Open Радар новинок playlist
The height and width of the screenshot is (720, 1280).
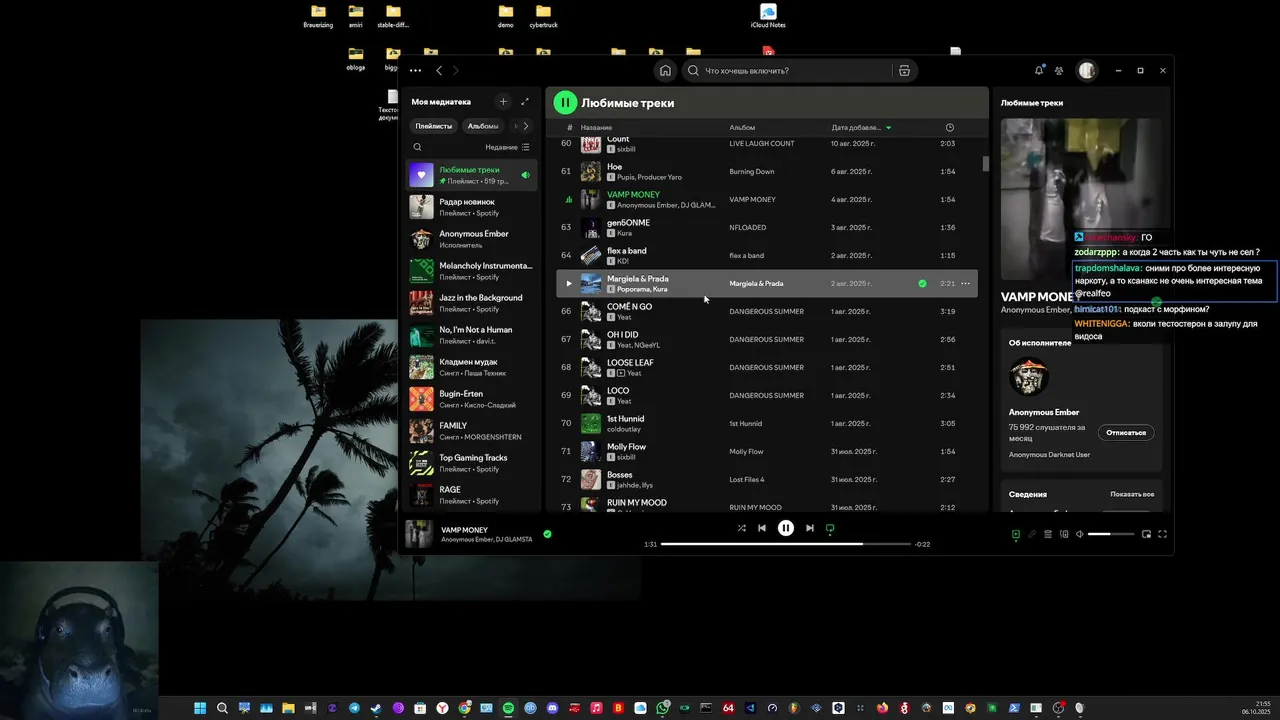click(472, 207)
